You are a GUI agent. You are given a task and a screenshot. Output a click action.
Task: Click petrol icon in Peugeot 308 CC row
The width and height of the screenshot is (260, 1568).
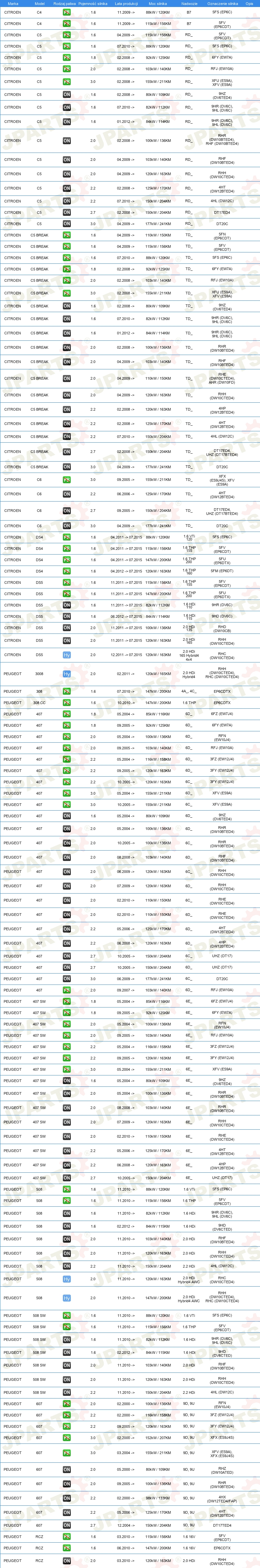click(x=67, y=702)
